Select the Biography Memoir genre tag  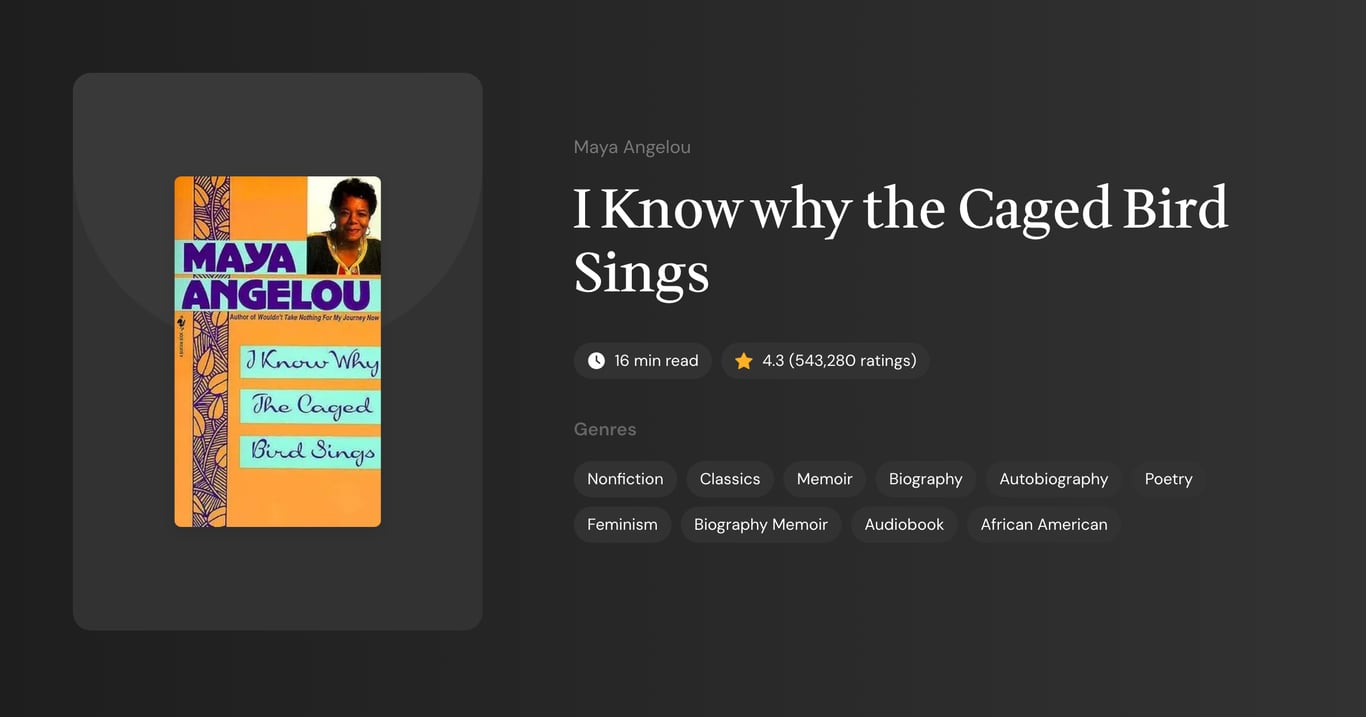point(760,524)
